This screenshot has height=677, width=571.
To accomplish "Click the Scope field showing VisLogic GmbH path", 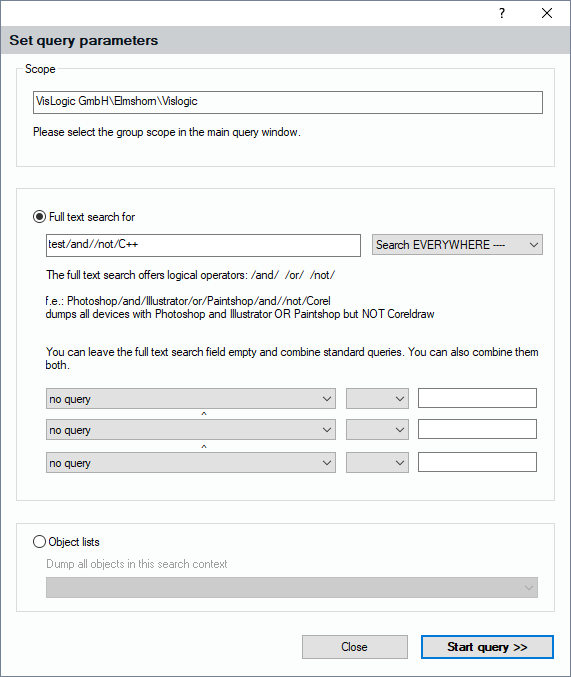I will point(288,102).
